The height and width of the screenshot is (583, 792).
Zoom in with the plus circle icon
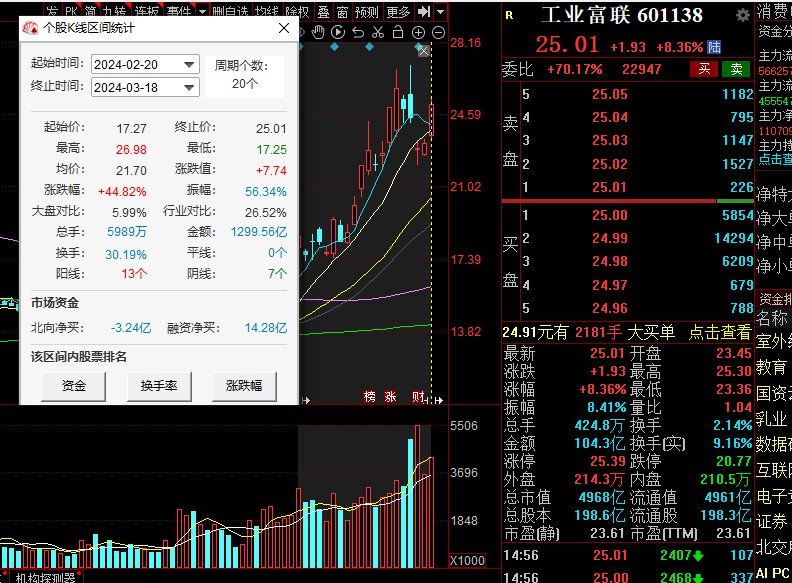coord(420,32)
